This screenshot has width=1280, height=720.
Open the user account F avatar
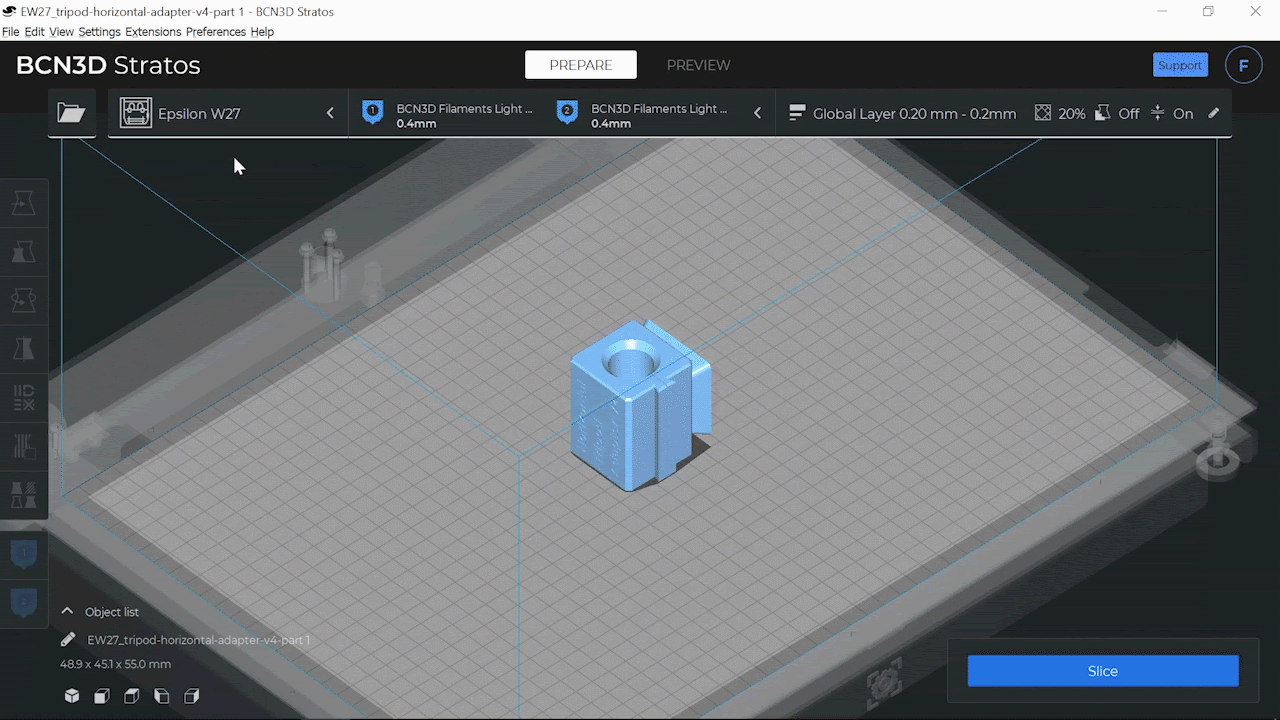click(x=1244, y=65)
